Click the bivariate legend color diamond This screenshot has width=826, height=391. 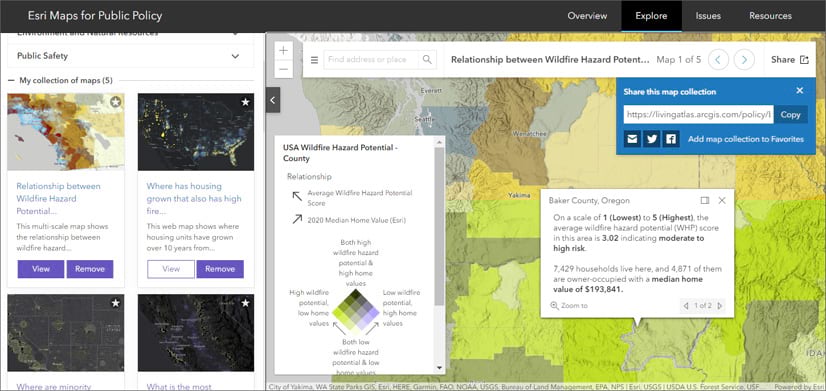point(356,312)
